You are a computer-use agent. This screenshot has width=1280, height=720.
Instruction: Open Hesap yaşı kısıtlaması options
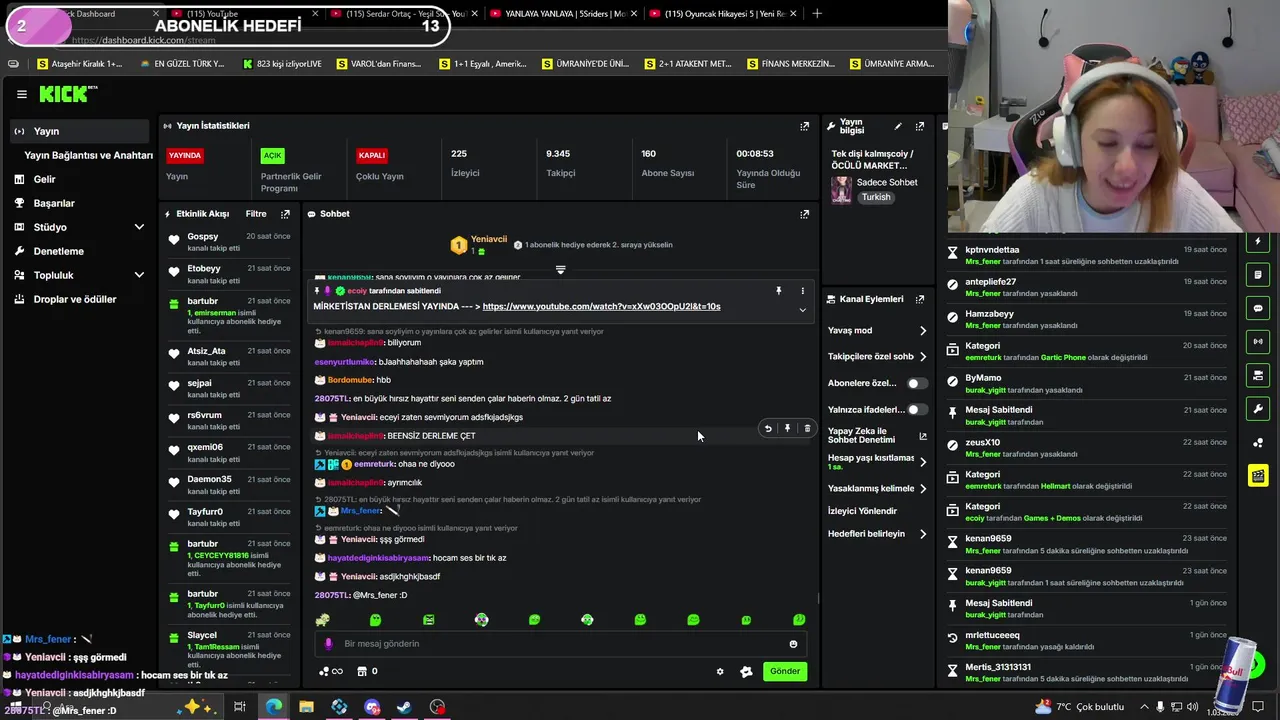tap(877, 462)
